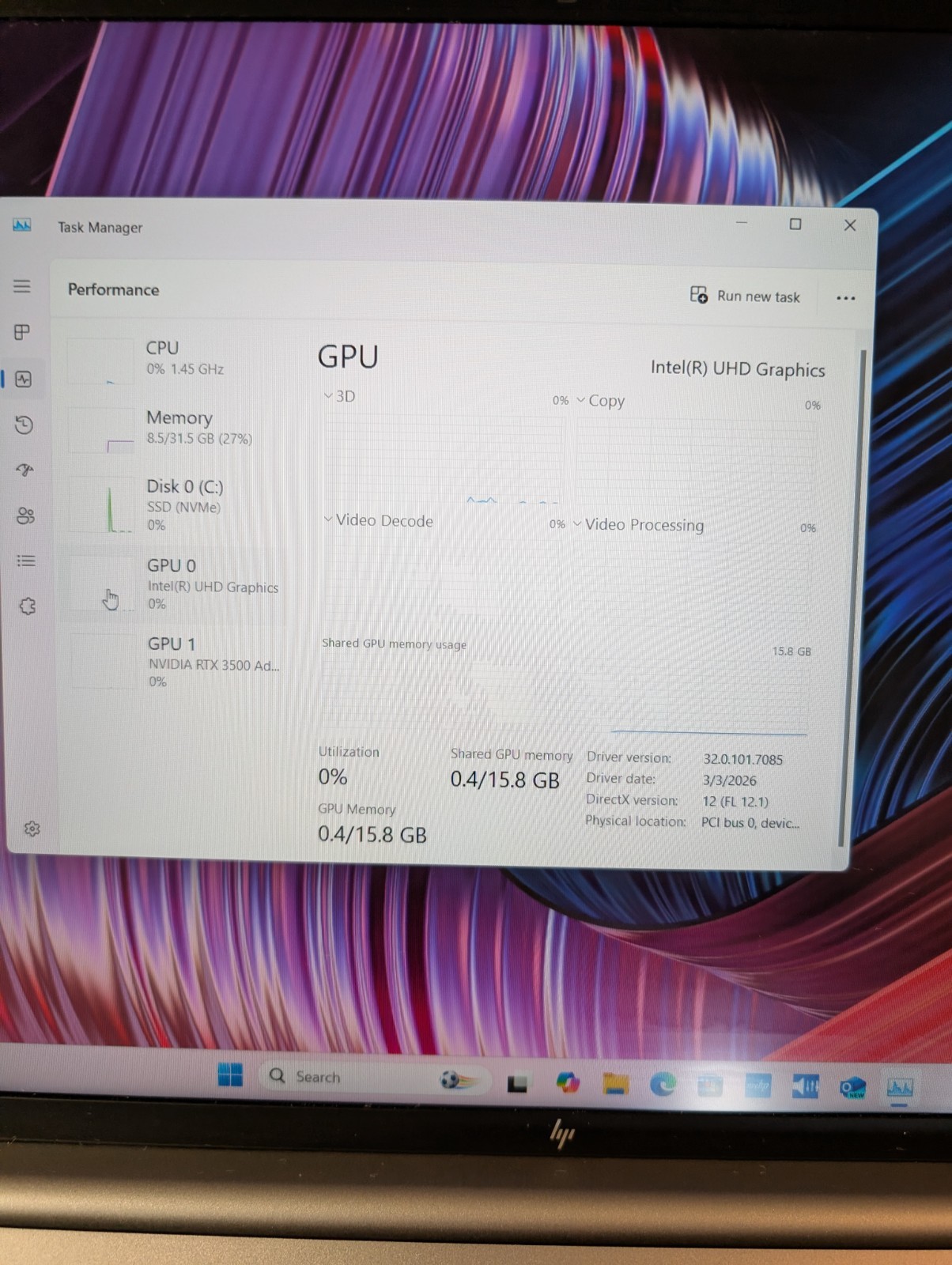Click the PCI bus 0 physical location value
Image resolution: width=952 pixels, height=1265 pixels.
point(750,823)
